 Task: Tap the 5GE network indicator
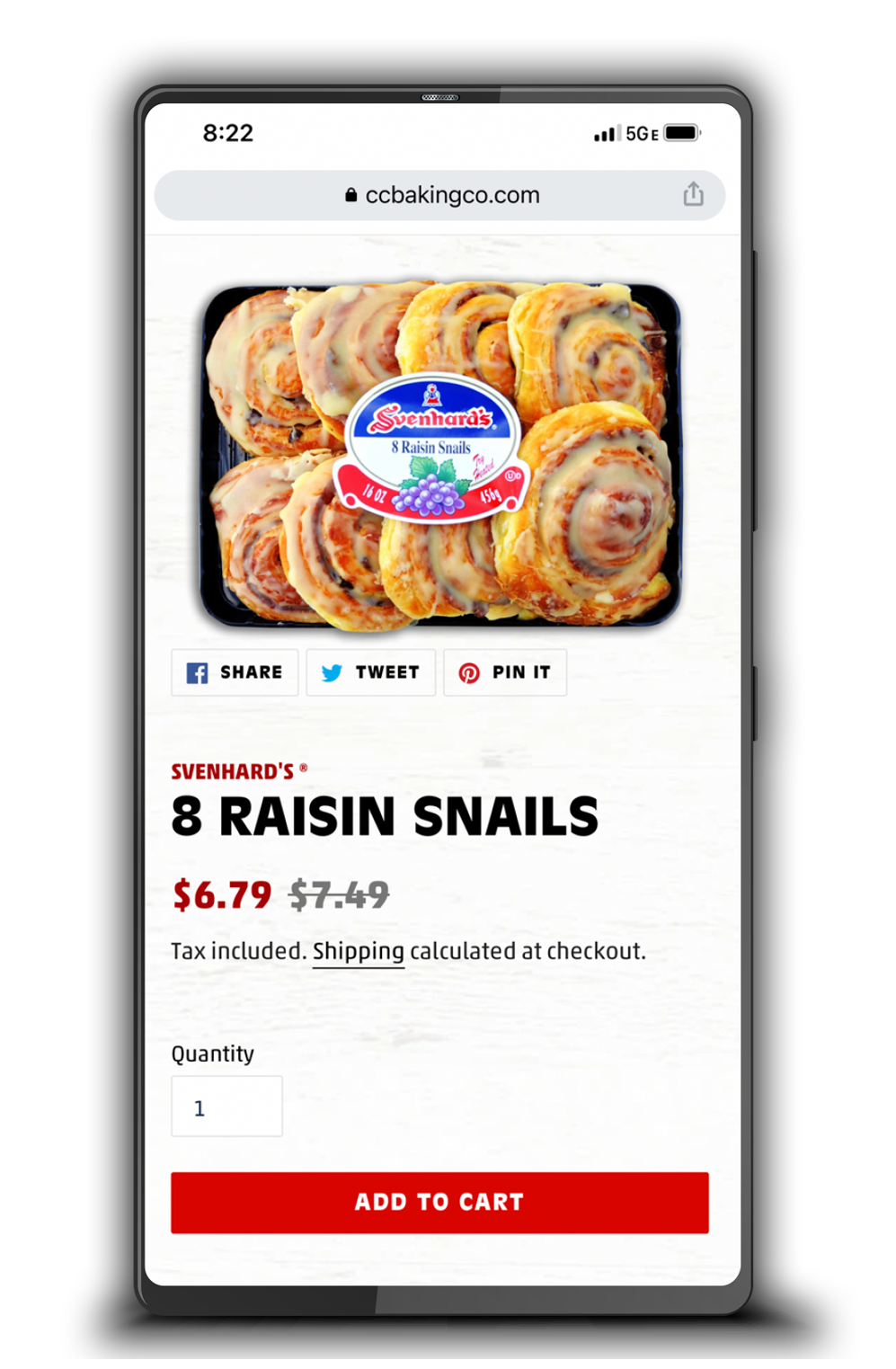[x=642, y=134]
